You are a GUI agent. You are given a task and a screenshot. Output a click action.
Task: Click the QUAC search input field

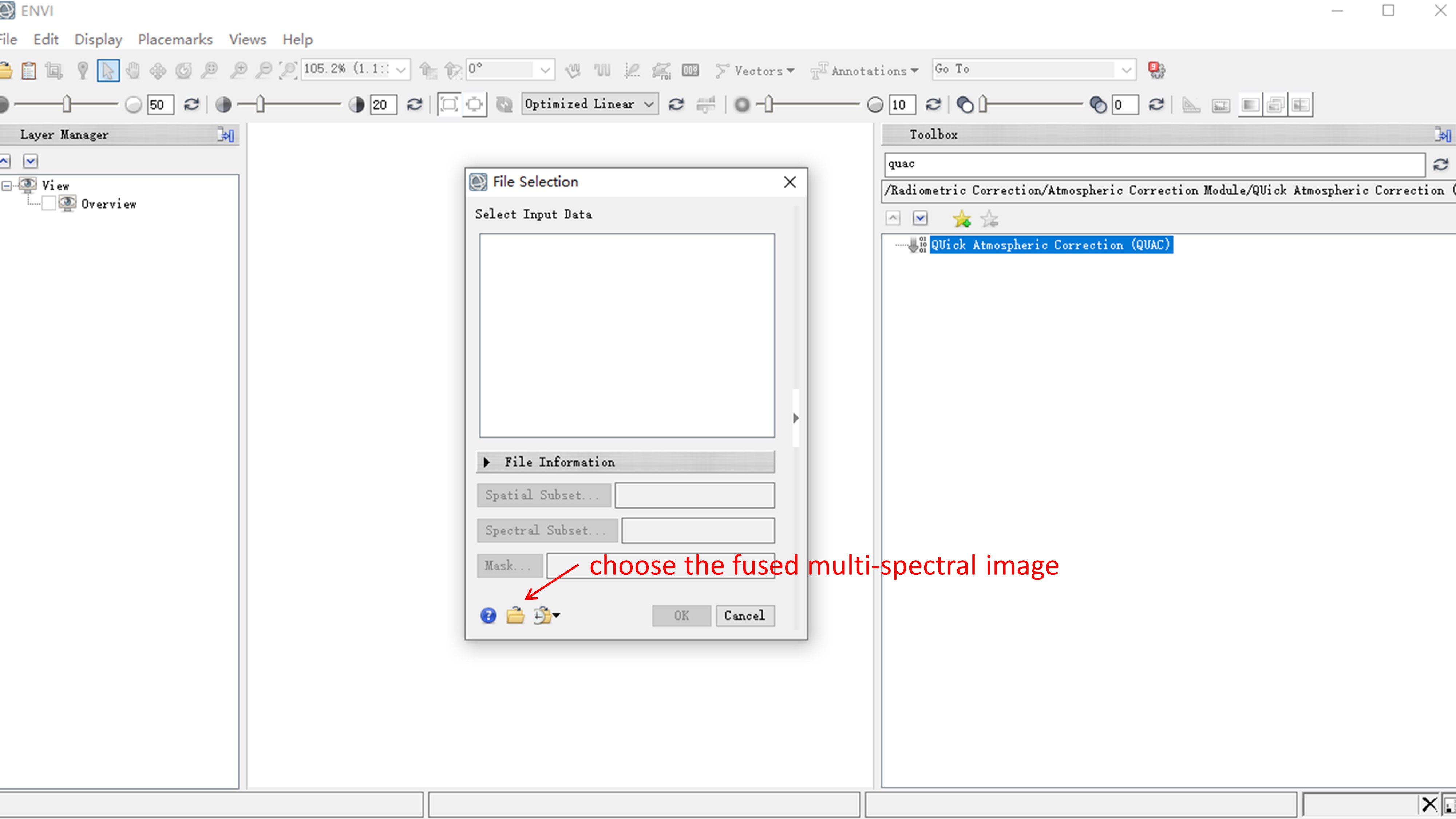[1155, 163]
